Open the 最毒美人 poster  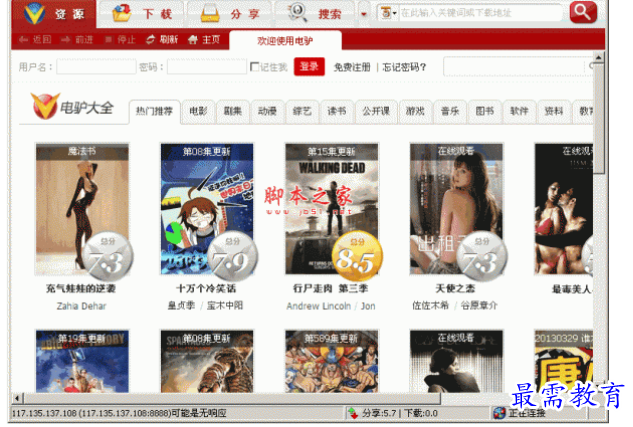pos(564,209)
